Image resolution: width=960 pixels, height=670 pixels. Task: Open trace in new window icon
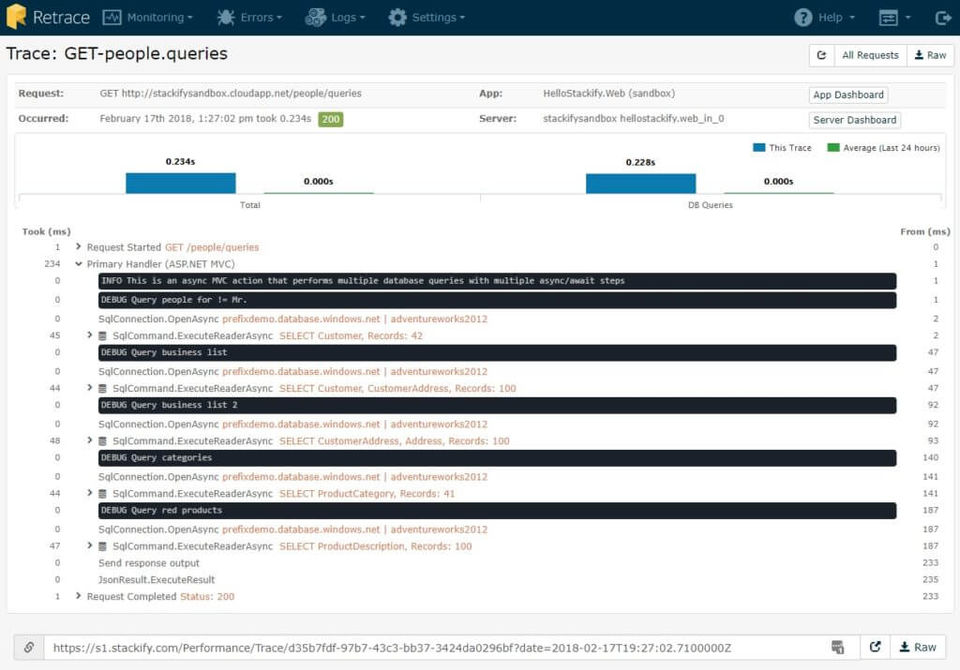[x=875, y=647]
